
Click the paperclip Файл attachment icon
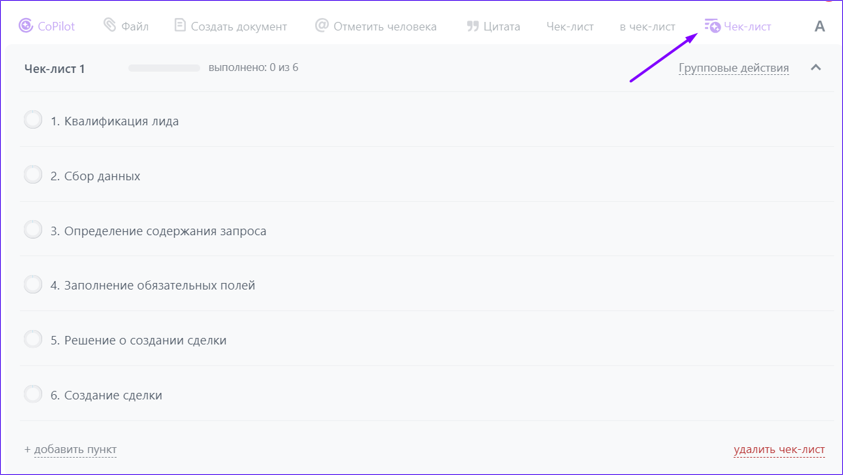pos(110,26)
